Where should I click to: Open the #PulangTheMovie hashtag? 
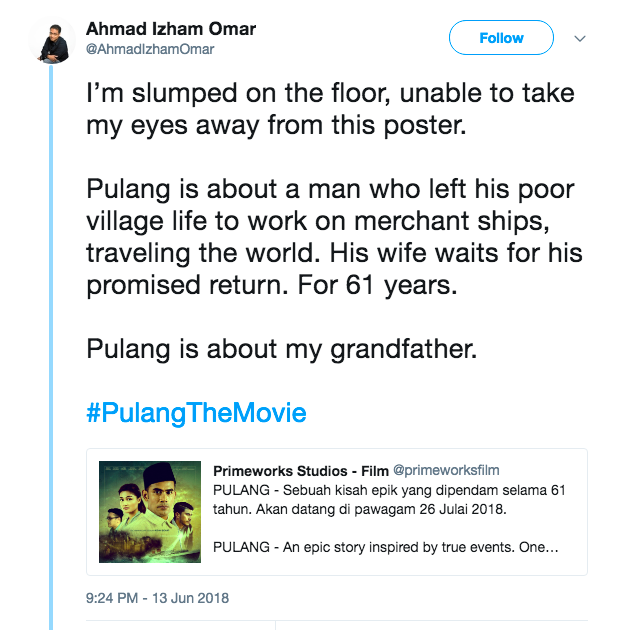pyautogui.click(x=196, y=413)
